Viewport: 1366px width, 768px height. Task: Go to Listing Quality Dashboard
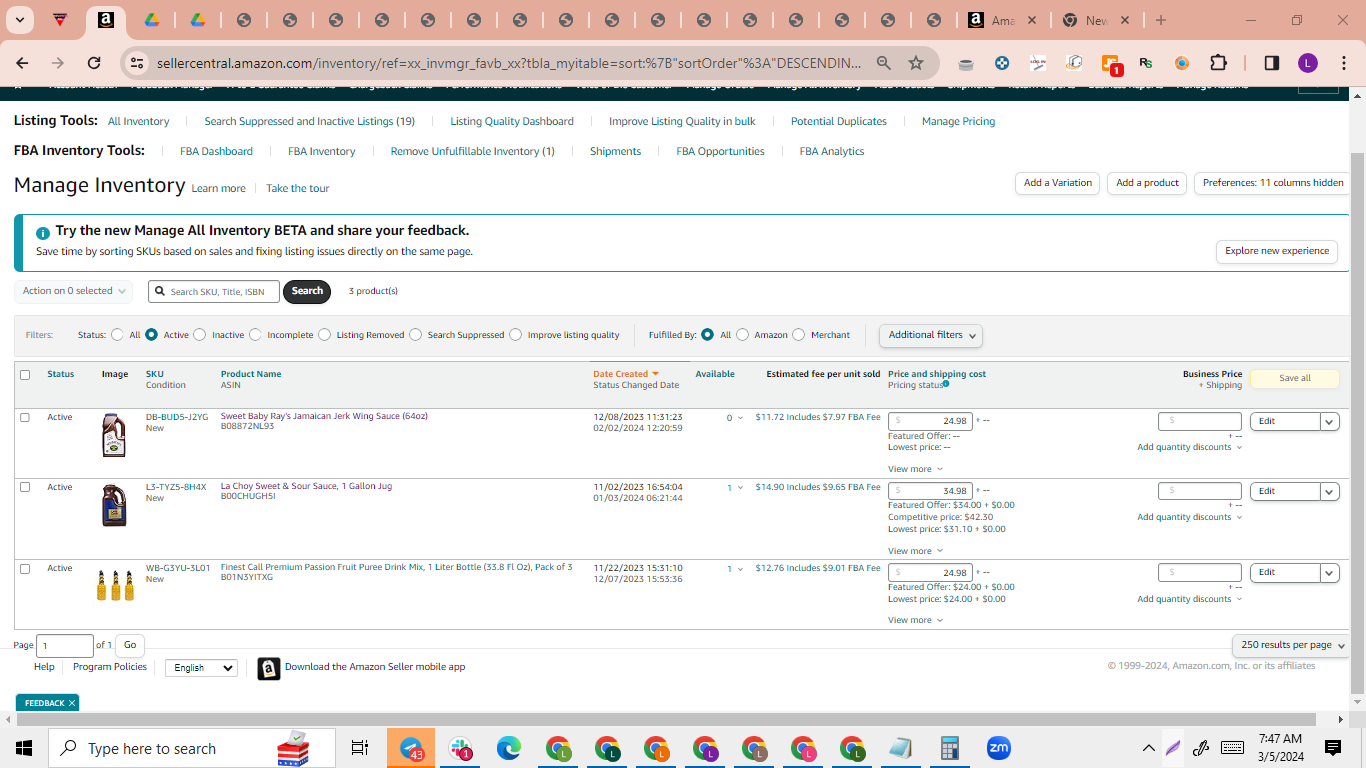[x=512, y=121]
